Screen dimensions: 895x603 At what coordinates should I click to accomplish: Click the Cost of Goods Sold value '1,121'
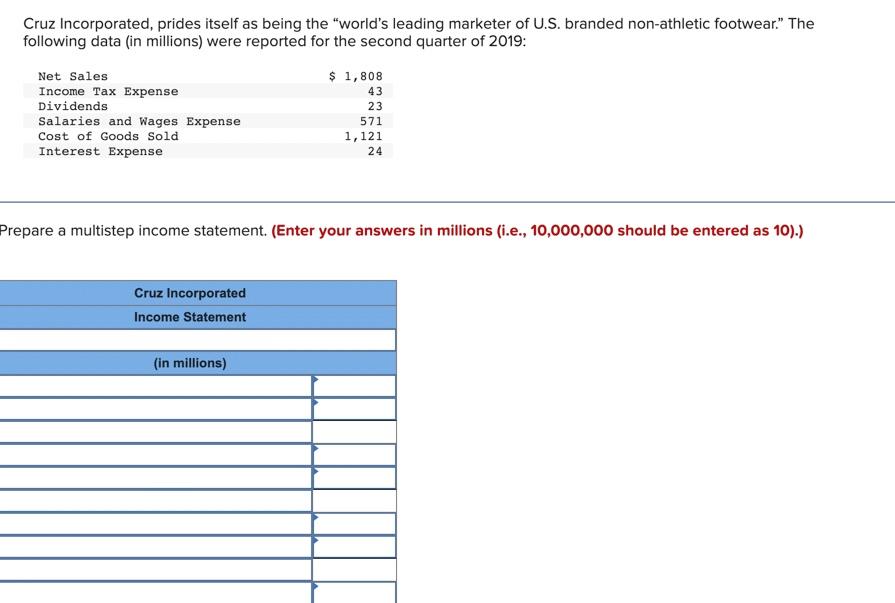pyautogui.click(x=363, y=136)
